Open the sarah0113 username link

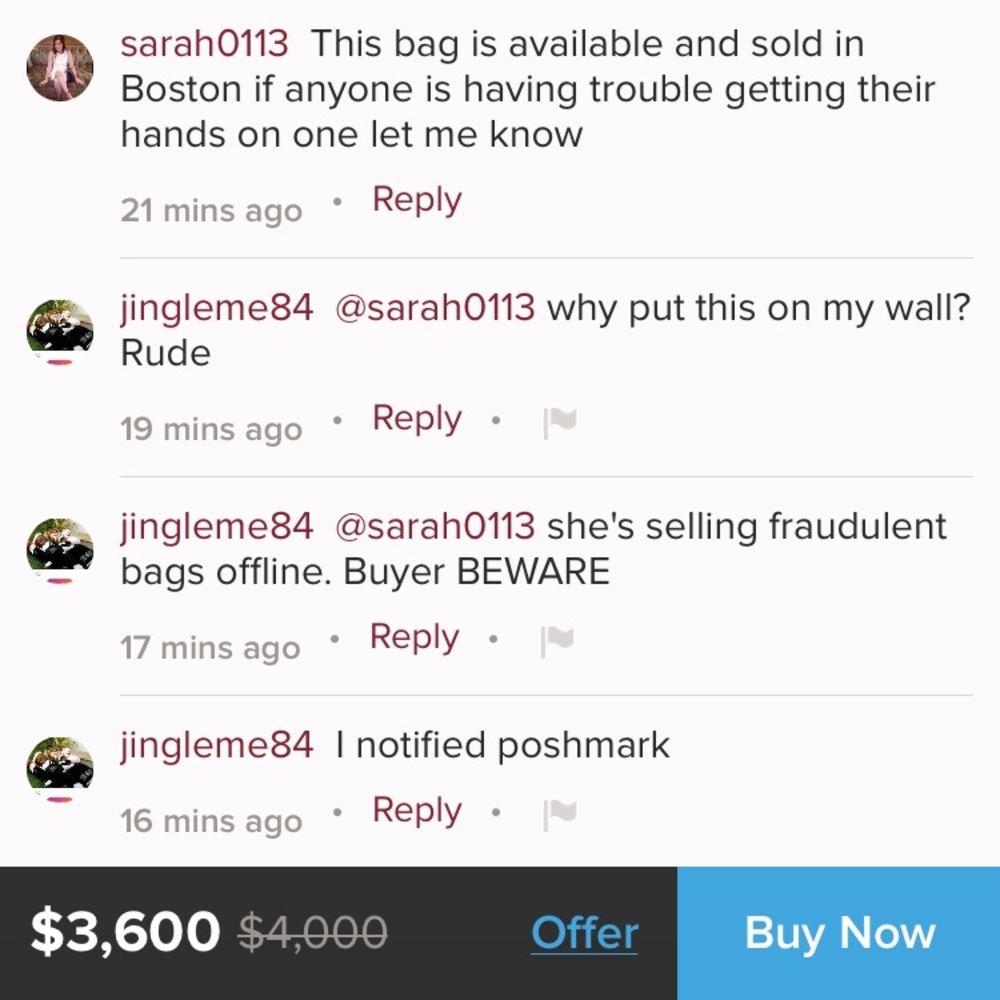(204, 44)
